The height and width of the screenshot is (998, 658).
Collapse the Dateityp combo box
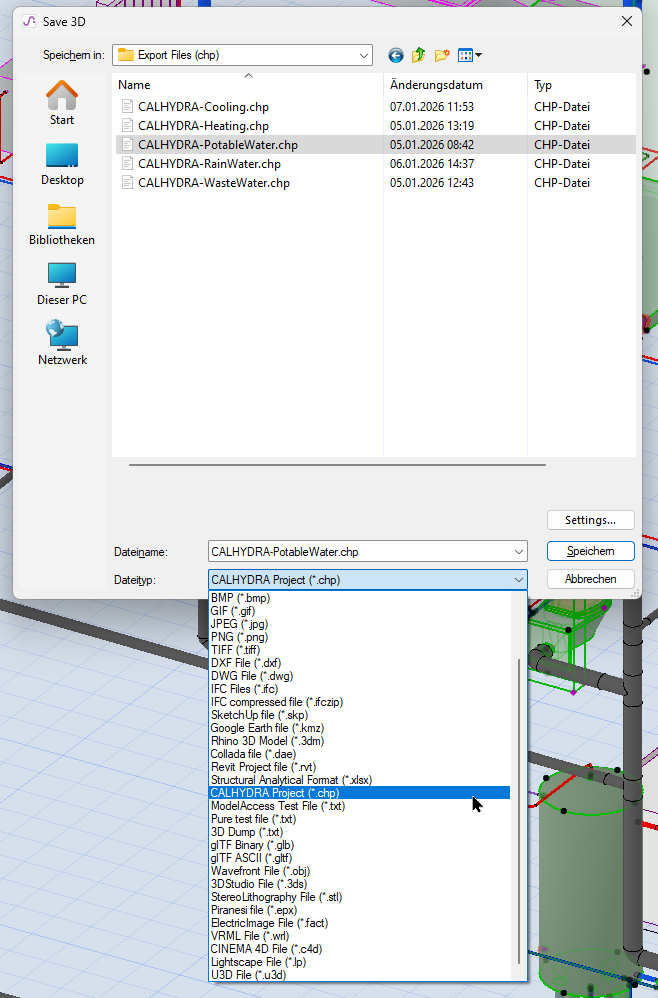click(x=519, y=580)
